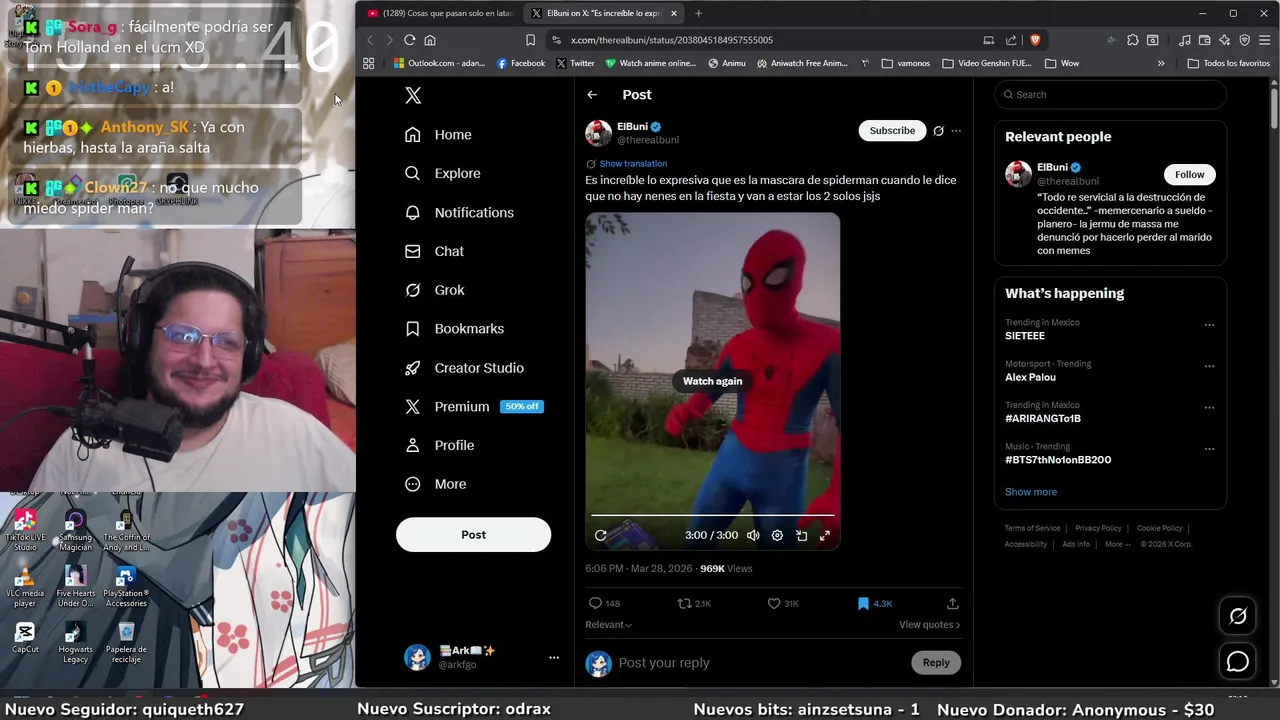
Task: Open Chat in the X sidebar
Action: tap(434, 251)
